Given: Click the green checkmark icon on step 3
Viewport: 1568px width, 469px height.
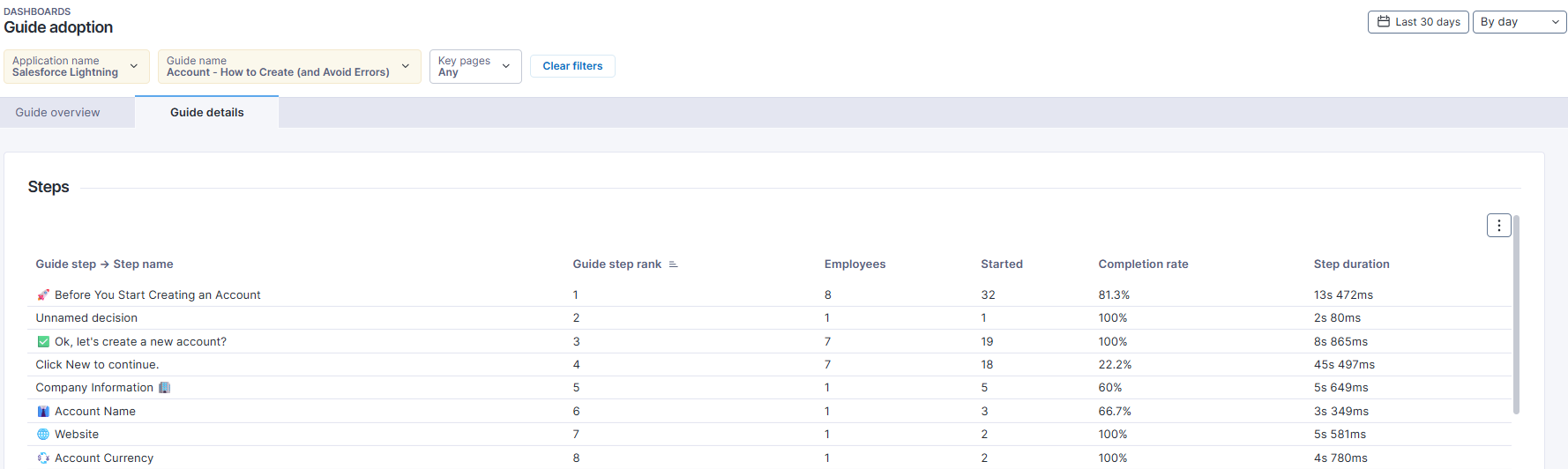Looking at the screenshot, I should coord(43,342).
